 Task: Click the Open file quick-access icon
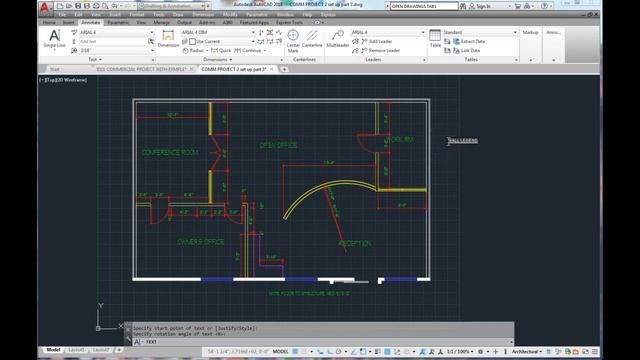[x=69, y=6]
